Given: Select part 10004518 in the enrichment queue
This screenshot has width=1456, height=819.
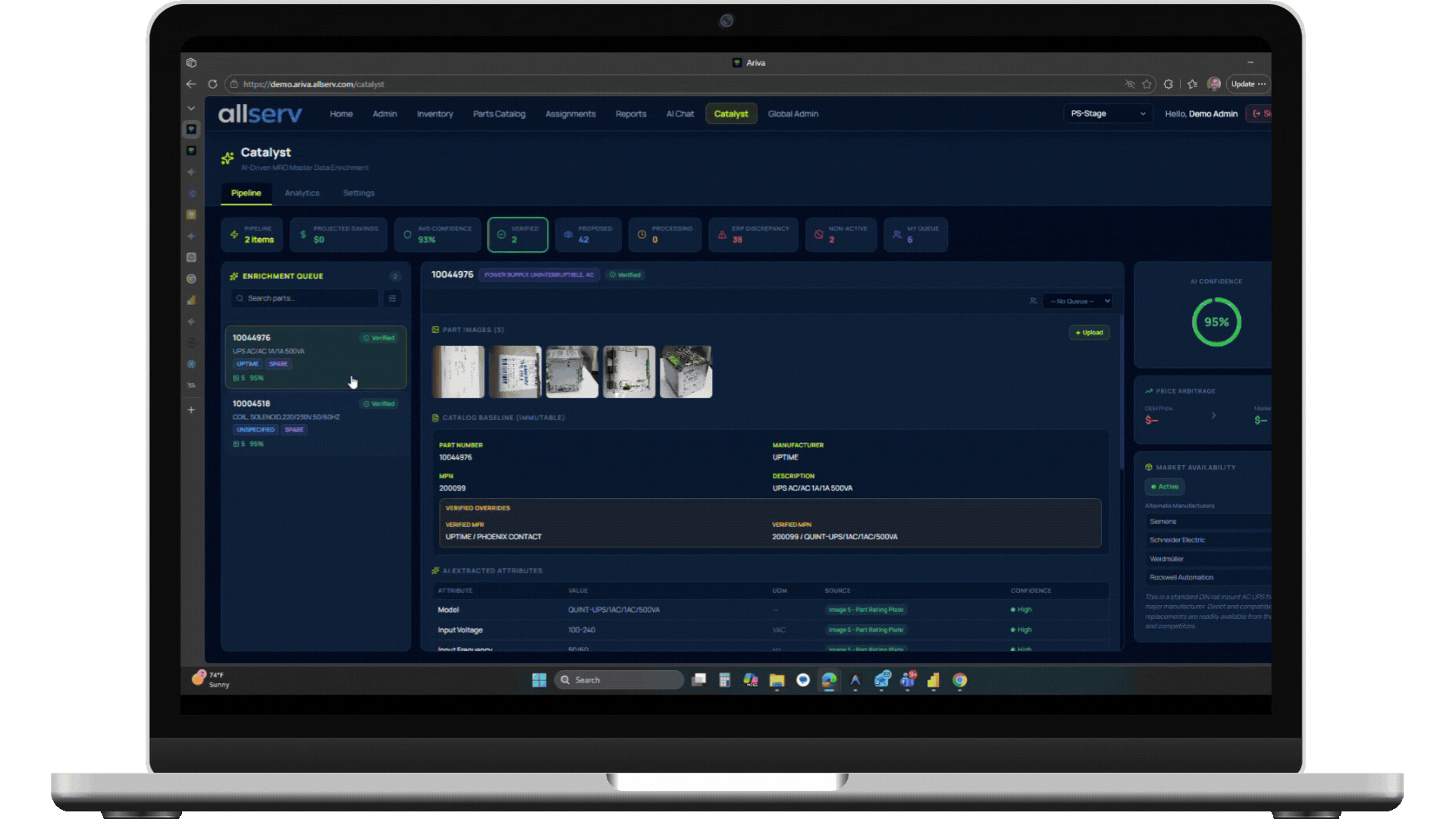Looking at the screenshot, I should 315,423.
